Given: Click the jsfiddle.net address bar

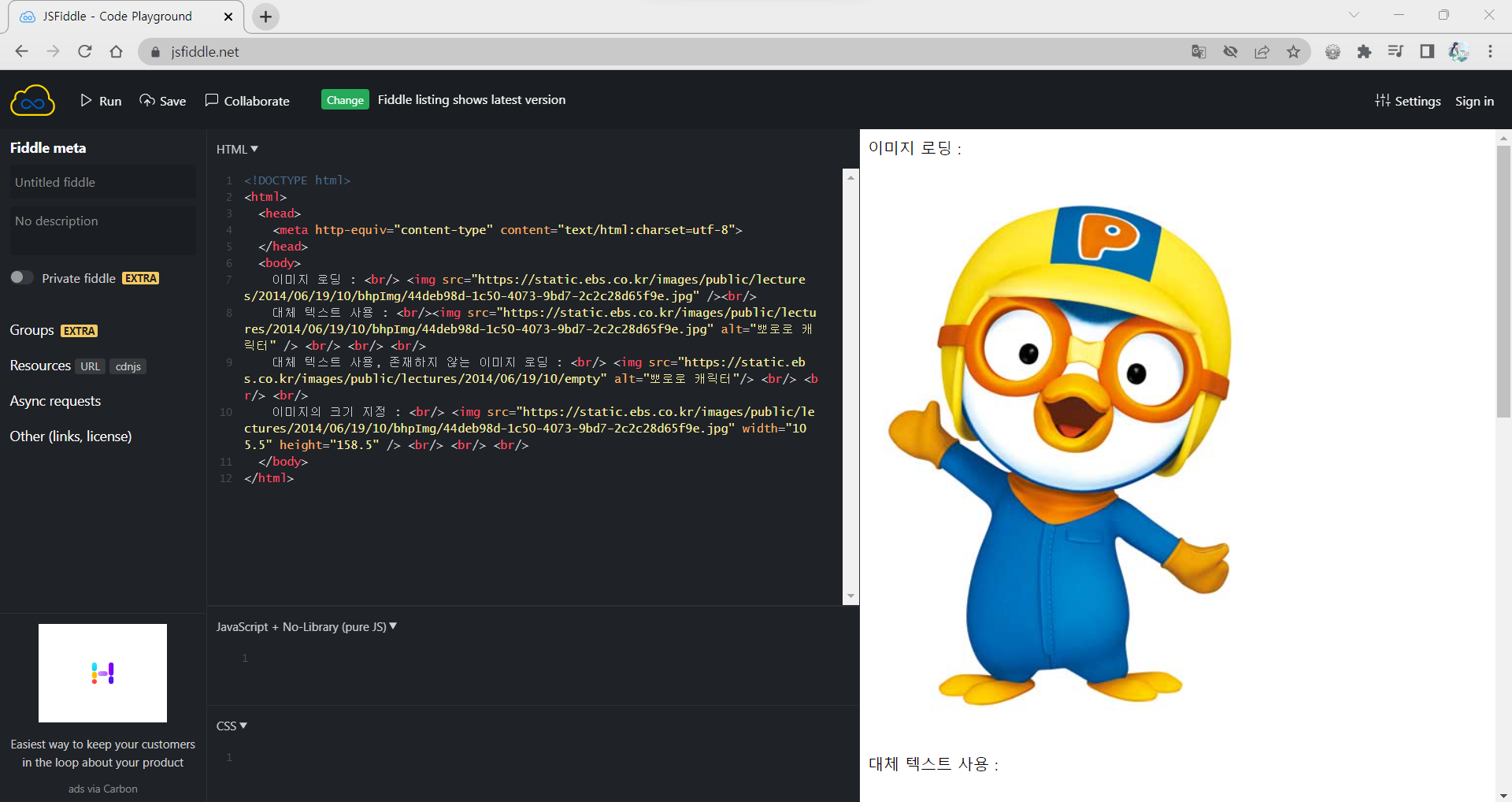Looking at the screenshot, I should 661,51.
